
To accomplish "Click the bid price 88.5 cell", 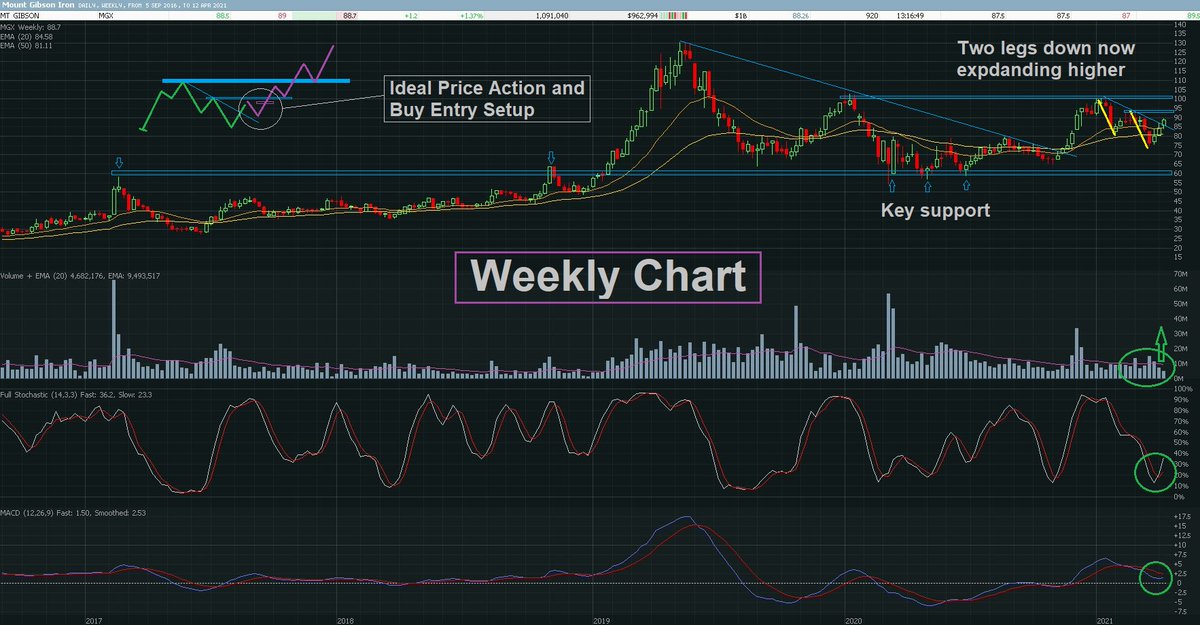I will [x=221, y=18].
